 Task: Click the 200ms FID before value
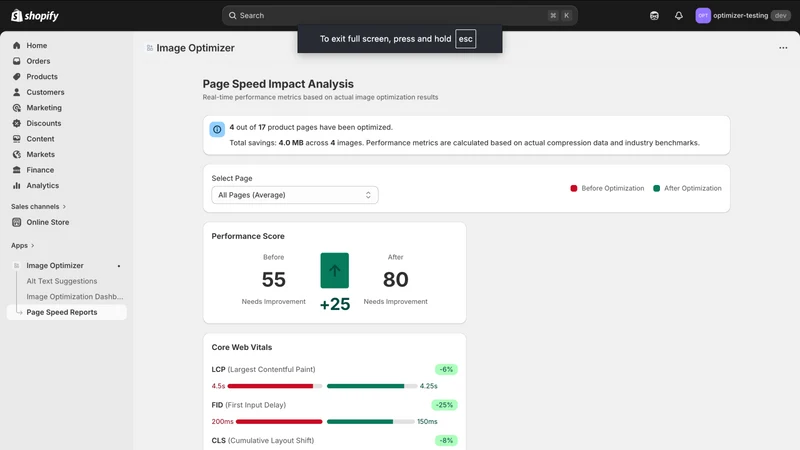pos(222,421)
